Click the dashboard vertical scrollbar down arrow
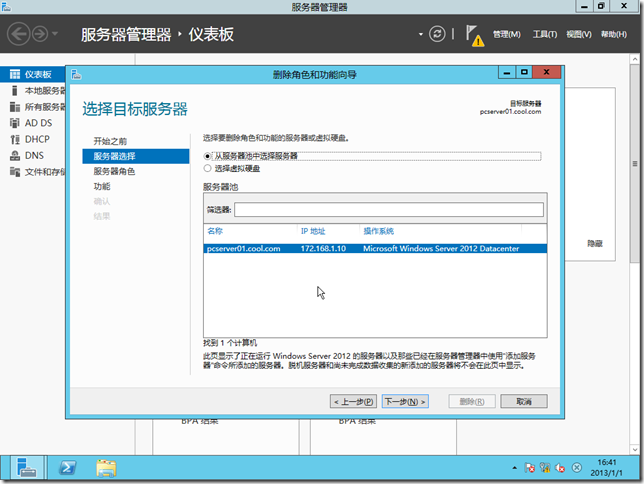This screenshot has height=484, width=644. pos(635,449)
